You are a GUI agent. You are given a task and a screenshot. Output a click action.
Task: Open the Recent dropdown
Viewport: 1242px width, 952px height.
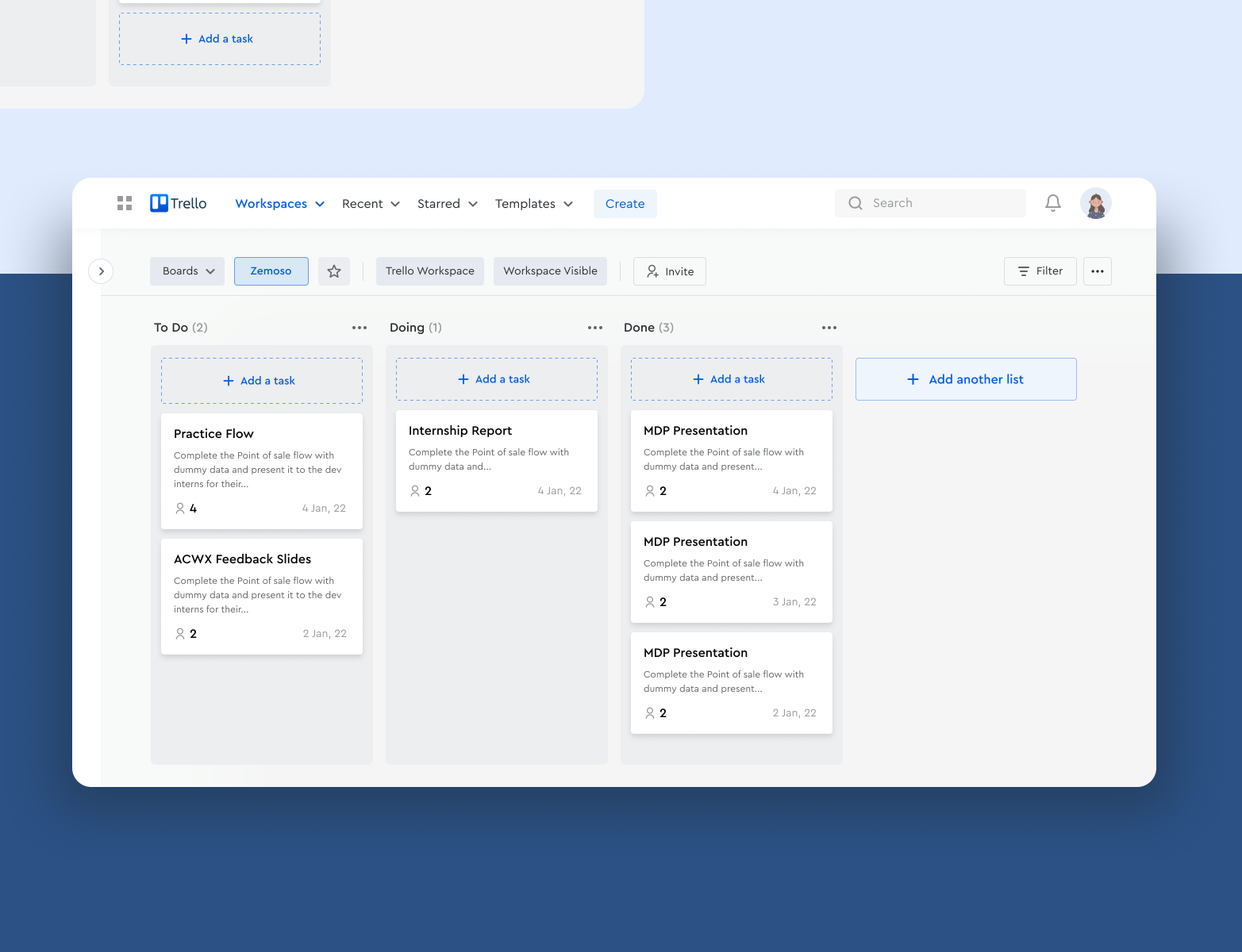(370, 203)
